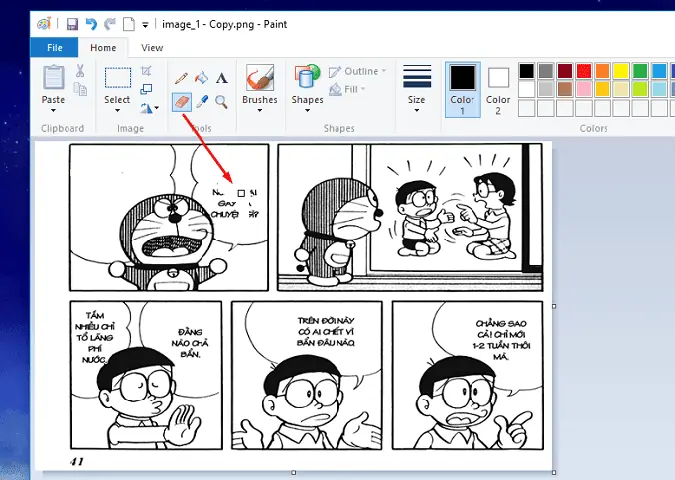The width and height of the screenshot is (675, 480).
Task: Switch to the Home tab
Action: (103, 48)
